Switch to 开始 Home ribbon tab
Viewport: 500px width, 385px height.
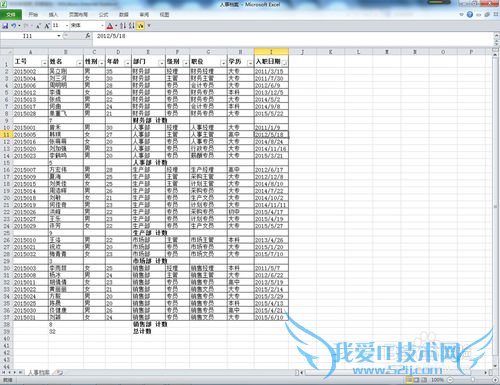click(x=33, y=14)
